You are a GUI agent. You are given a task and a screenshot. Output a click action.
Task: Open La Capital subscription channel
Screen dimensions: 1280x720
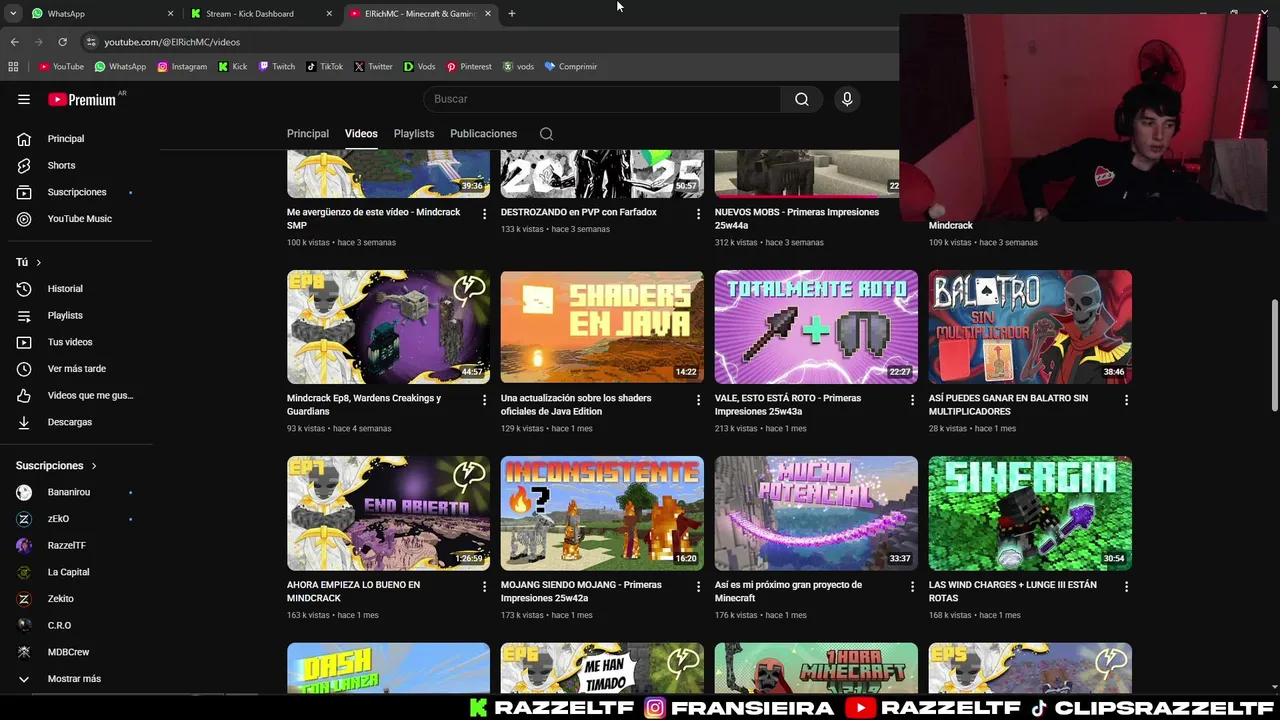(76, 572)
